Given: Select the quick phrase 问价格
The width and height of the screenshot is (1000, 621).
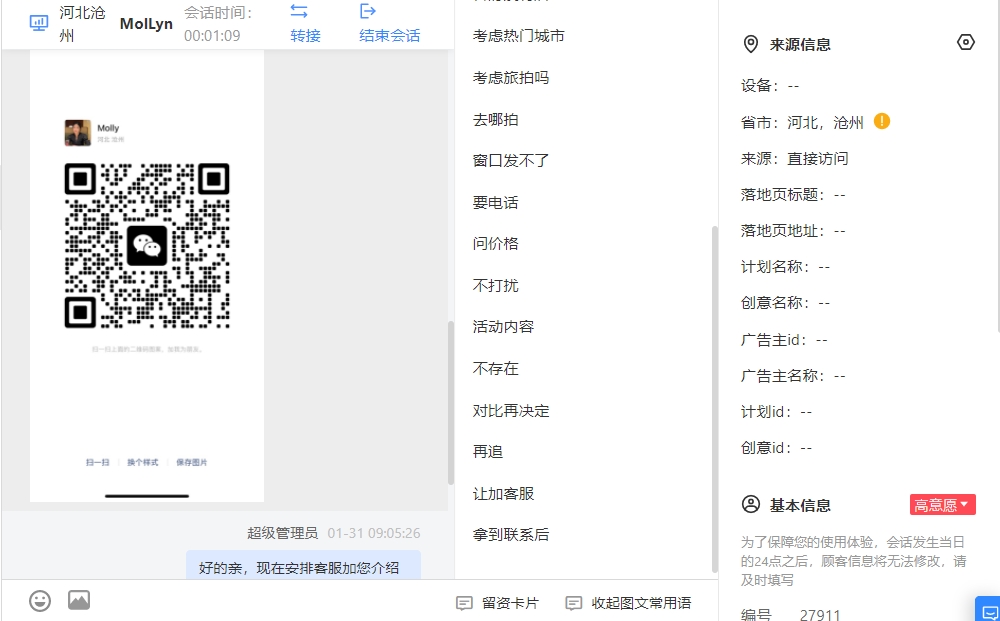Looking at the screenshot, I should click(x=496, y=244).
